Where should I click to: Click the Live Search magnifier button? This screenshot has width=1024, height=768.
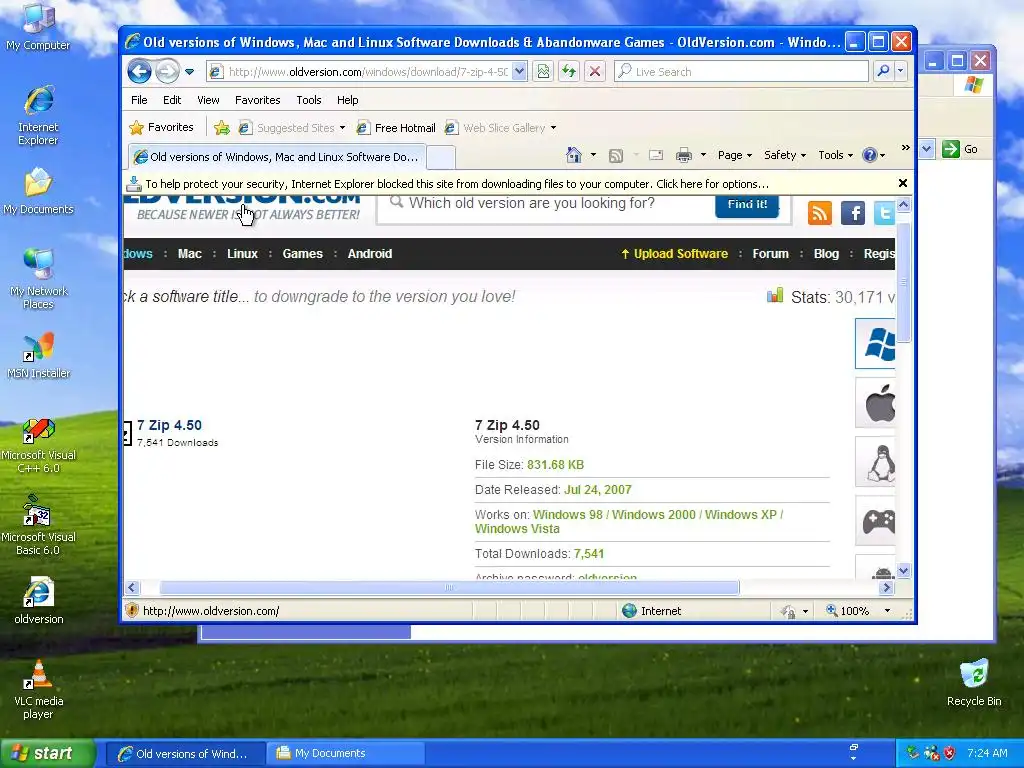(x=883, y=71)
